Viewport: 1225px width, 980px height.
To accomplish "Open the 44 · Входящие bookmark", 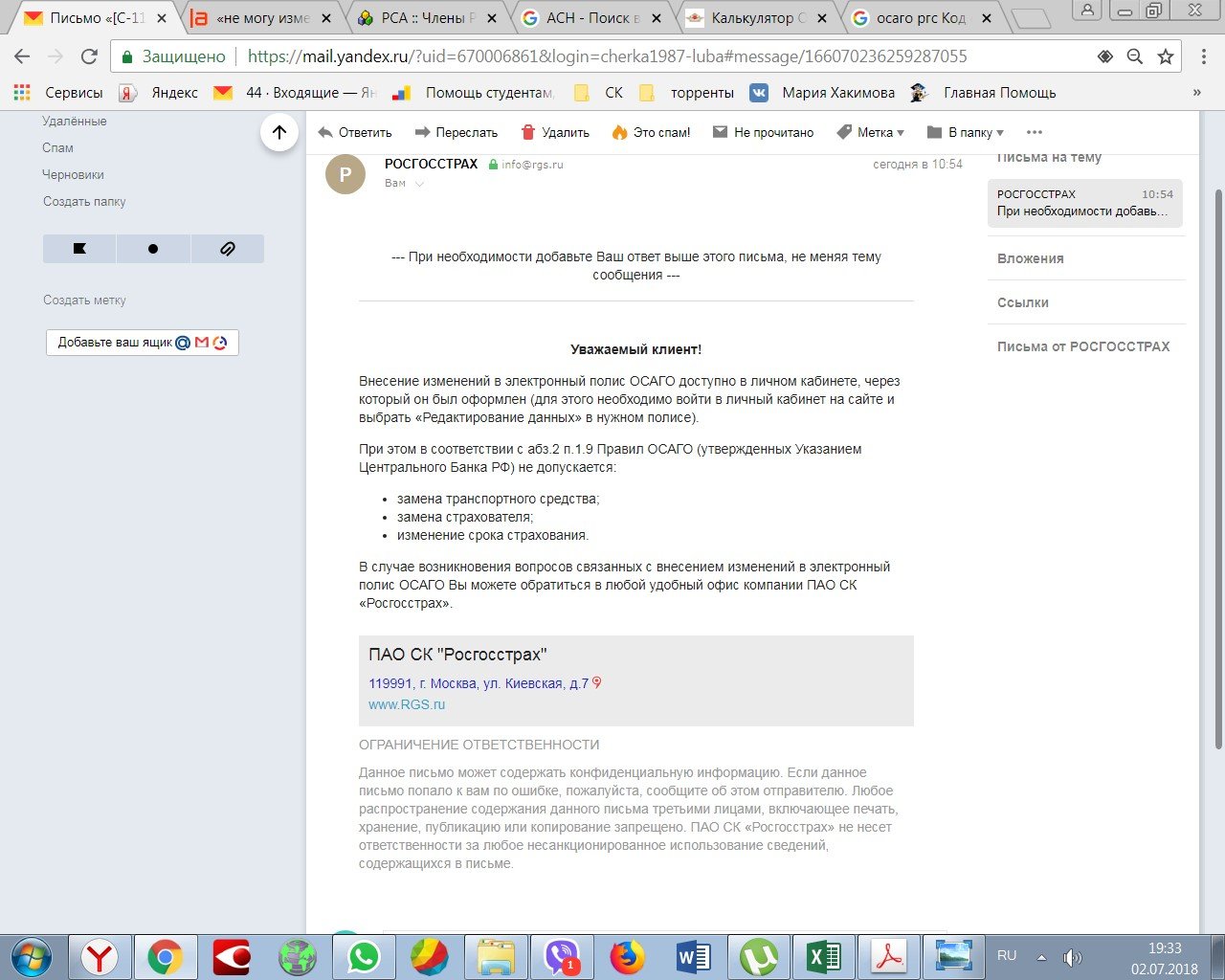I will [296, 93].
